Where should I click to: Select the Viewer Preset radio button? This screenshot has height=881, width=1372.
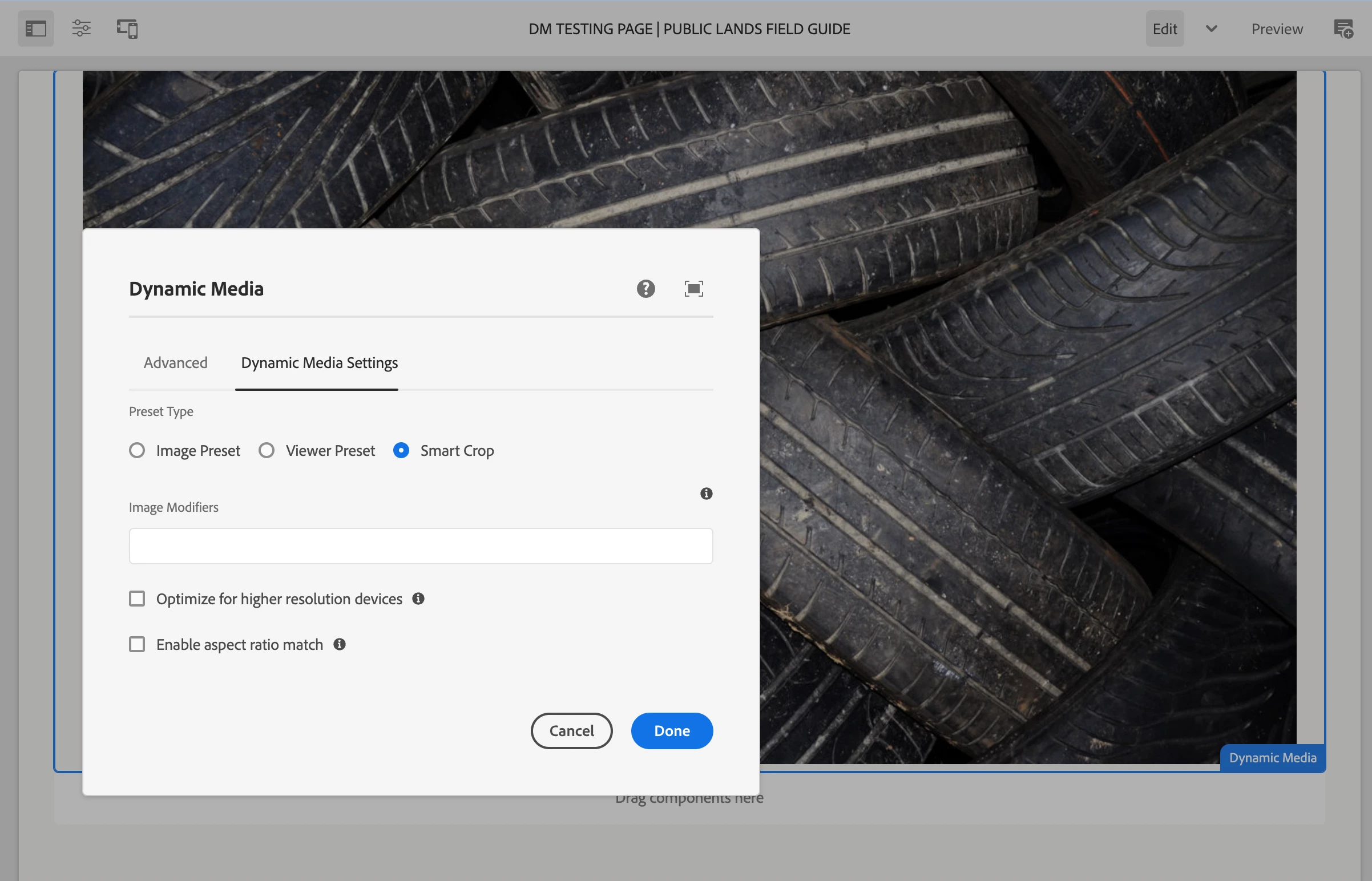pos(267,451)
